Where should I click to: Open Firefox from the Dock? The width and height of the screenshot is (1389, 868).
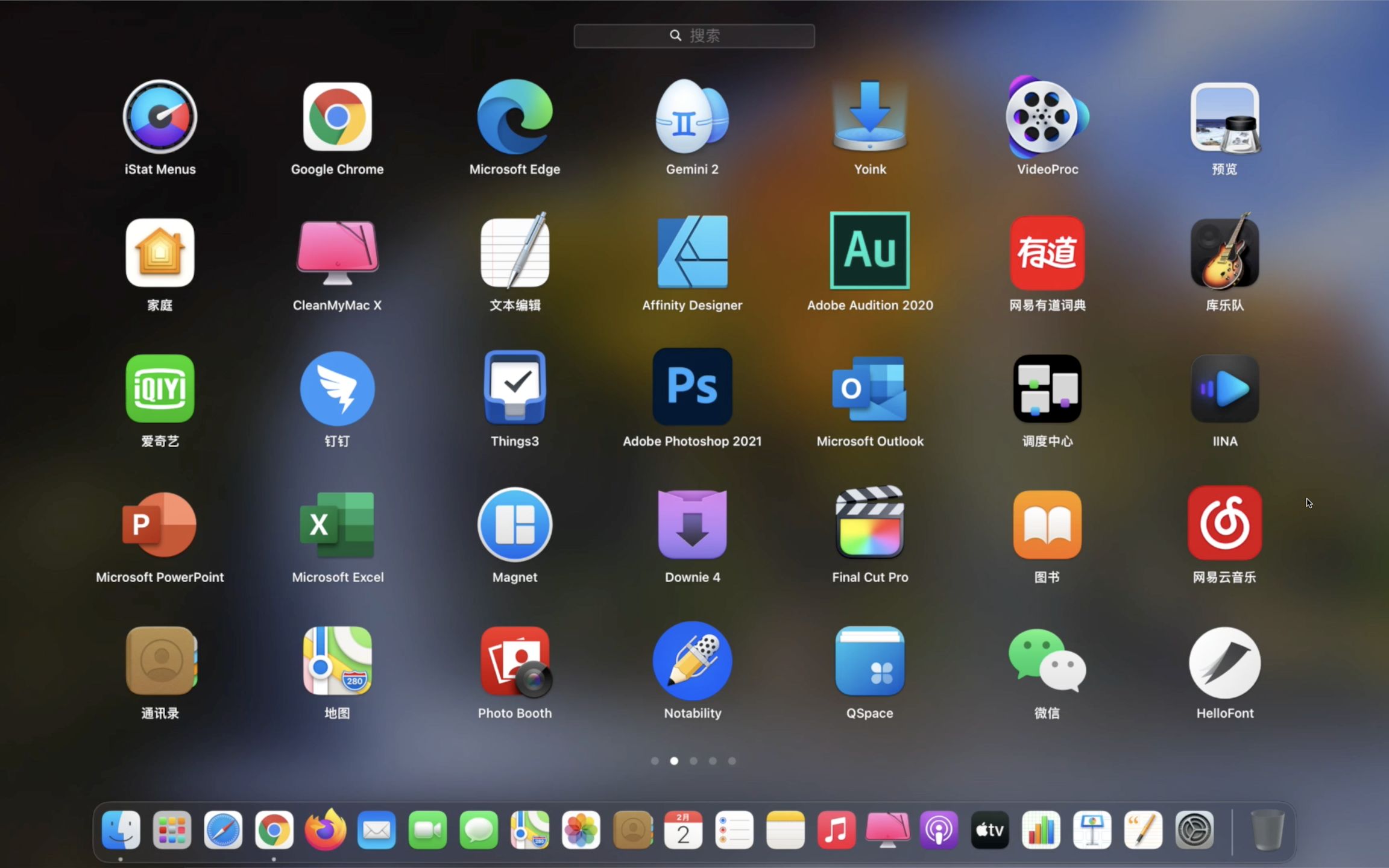(x=325, y=830)
